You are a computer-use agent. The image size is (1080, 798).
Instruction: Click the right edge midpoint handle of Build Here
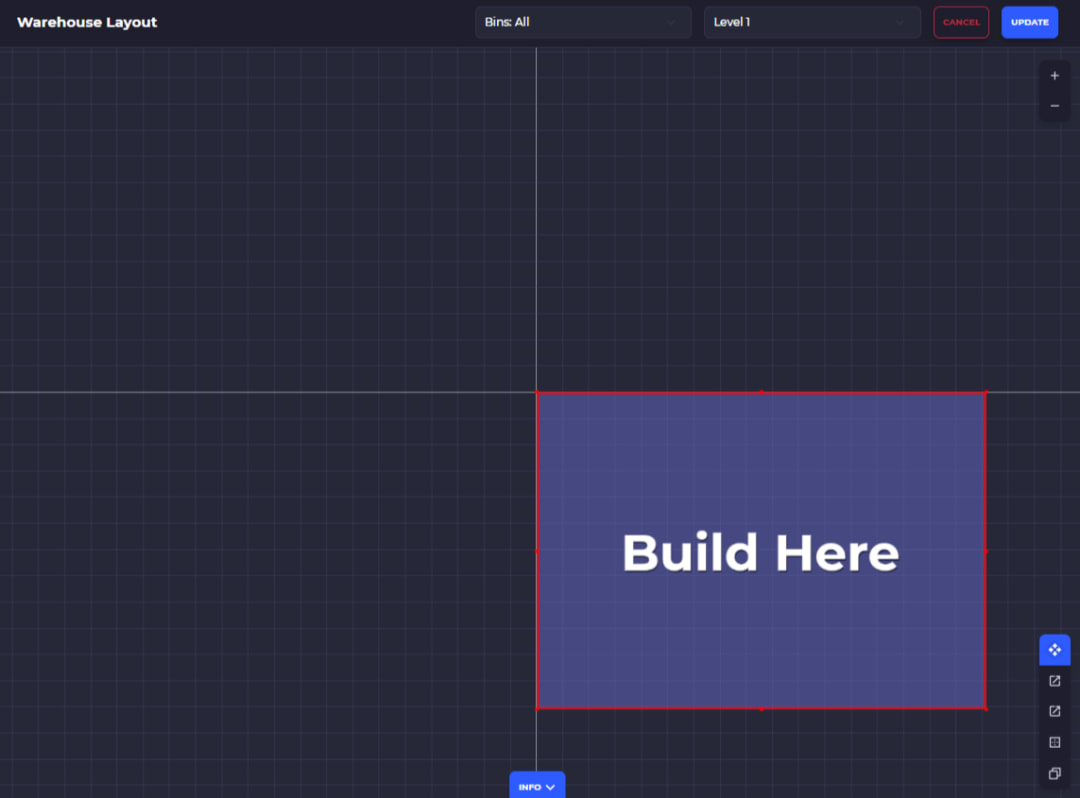point(986,551)
